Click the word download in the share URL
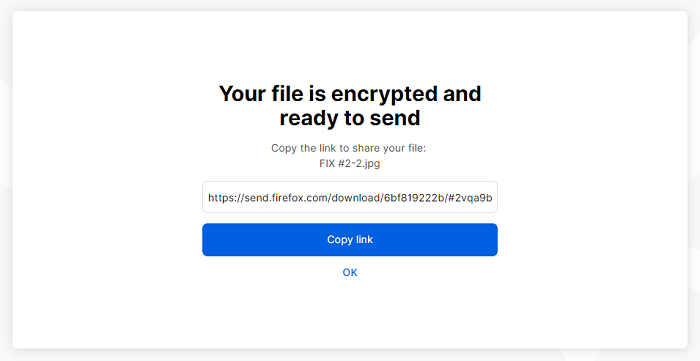 tap(355, 198)
